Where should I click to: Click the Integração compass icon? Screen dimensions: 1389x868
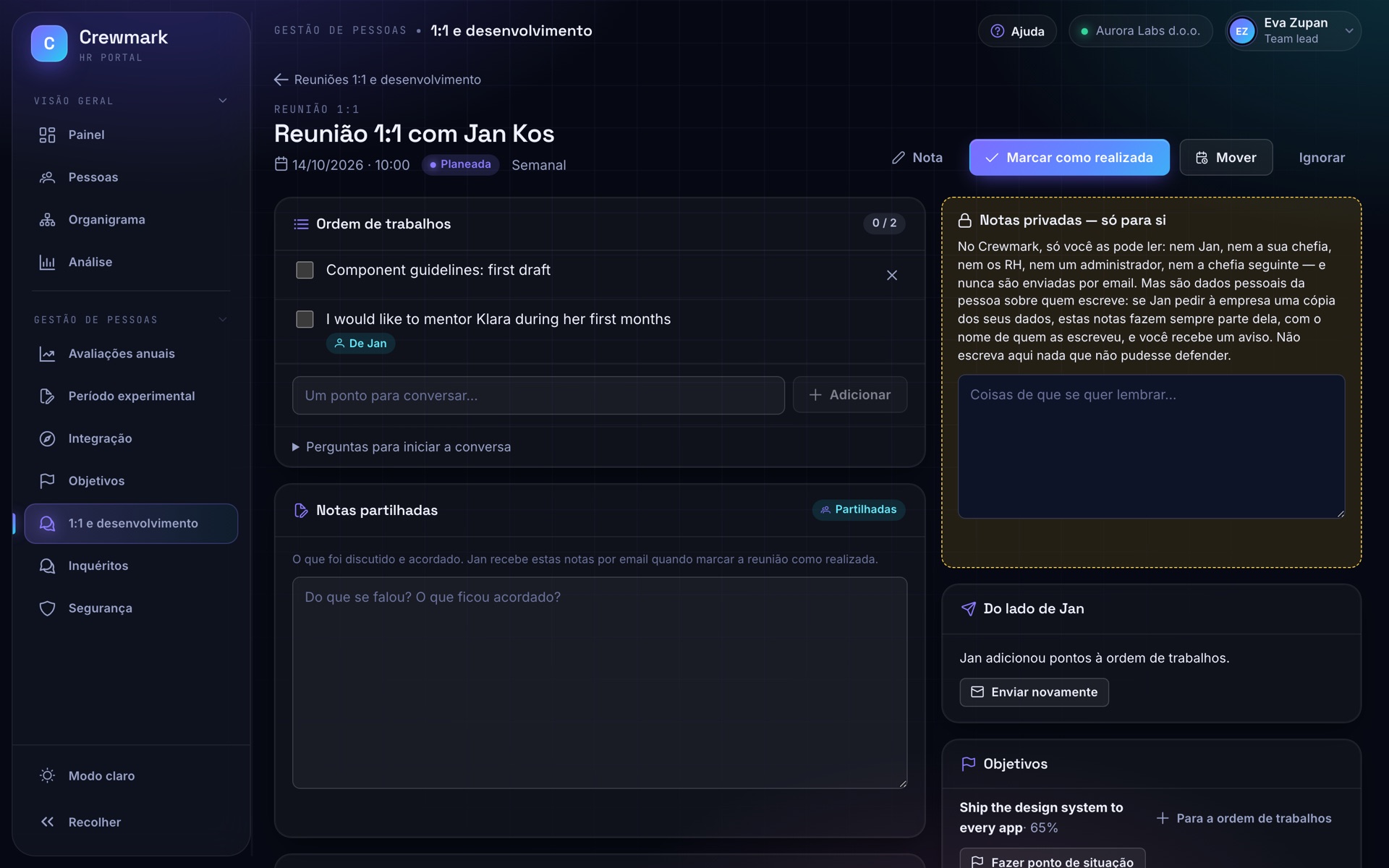coord(47,438)
